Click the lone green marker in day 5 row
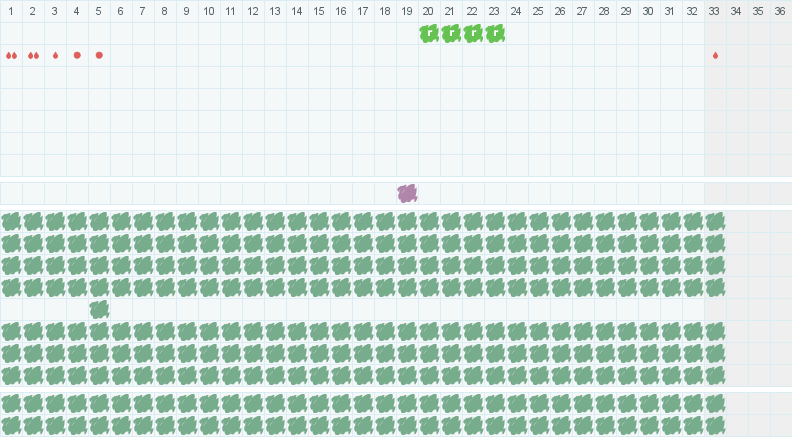The width and height of the screenshot is (792, 437). (x=99, y=309)
